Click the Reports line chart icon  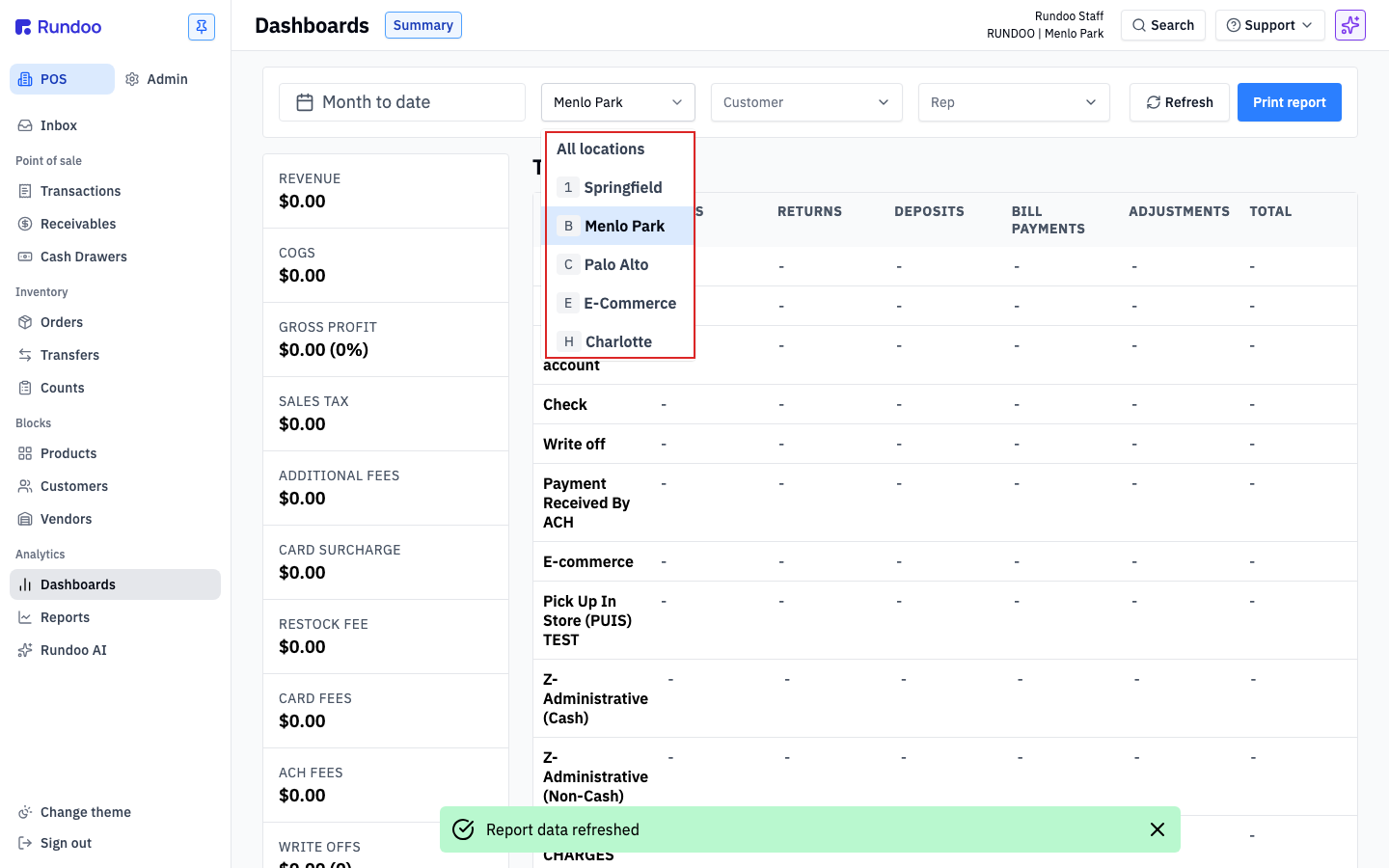click(x=25, y=617)
